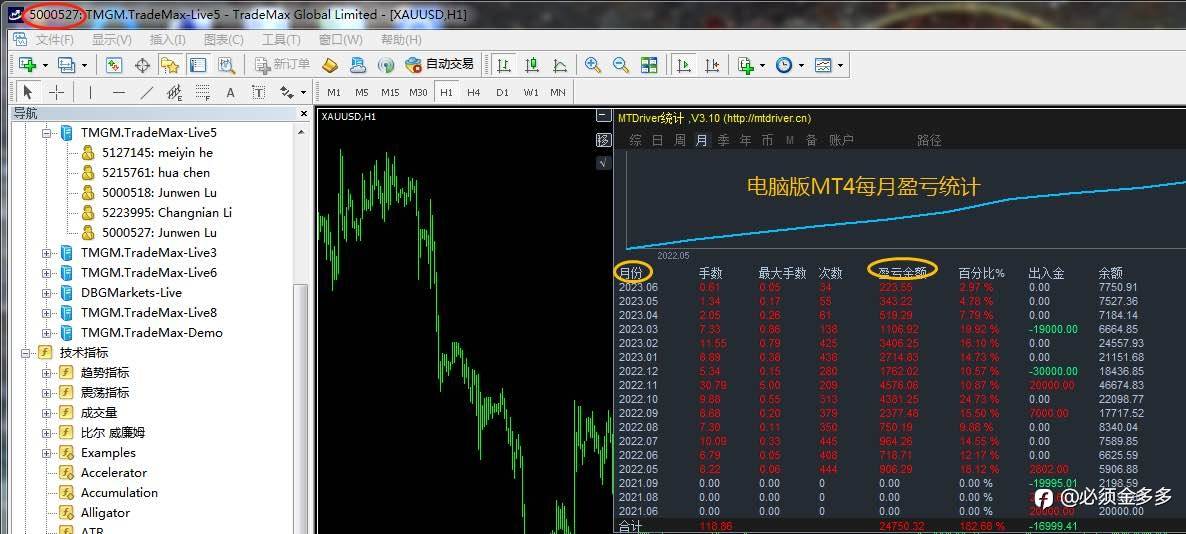Expand the TMGM.TradeMax-Live3 server node

pyautogui.click(x=47, y=253)
